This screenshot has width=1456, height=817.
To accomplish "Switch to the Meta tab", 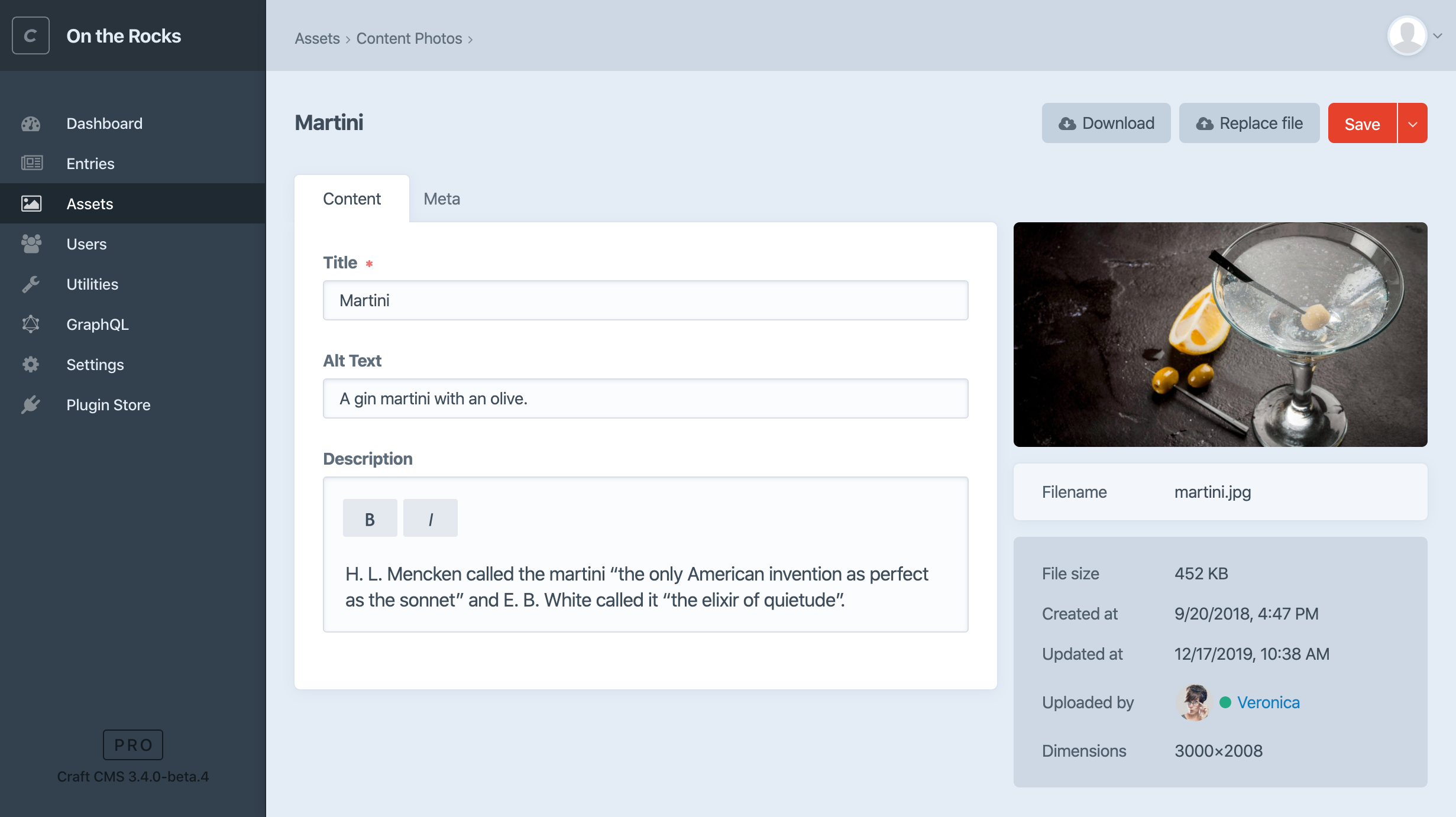I will pyautogui.click(x=441, y=199).
